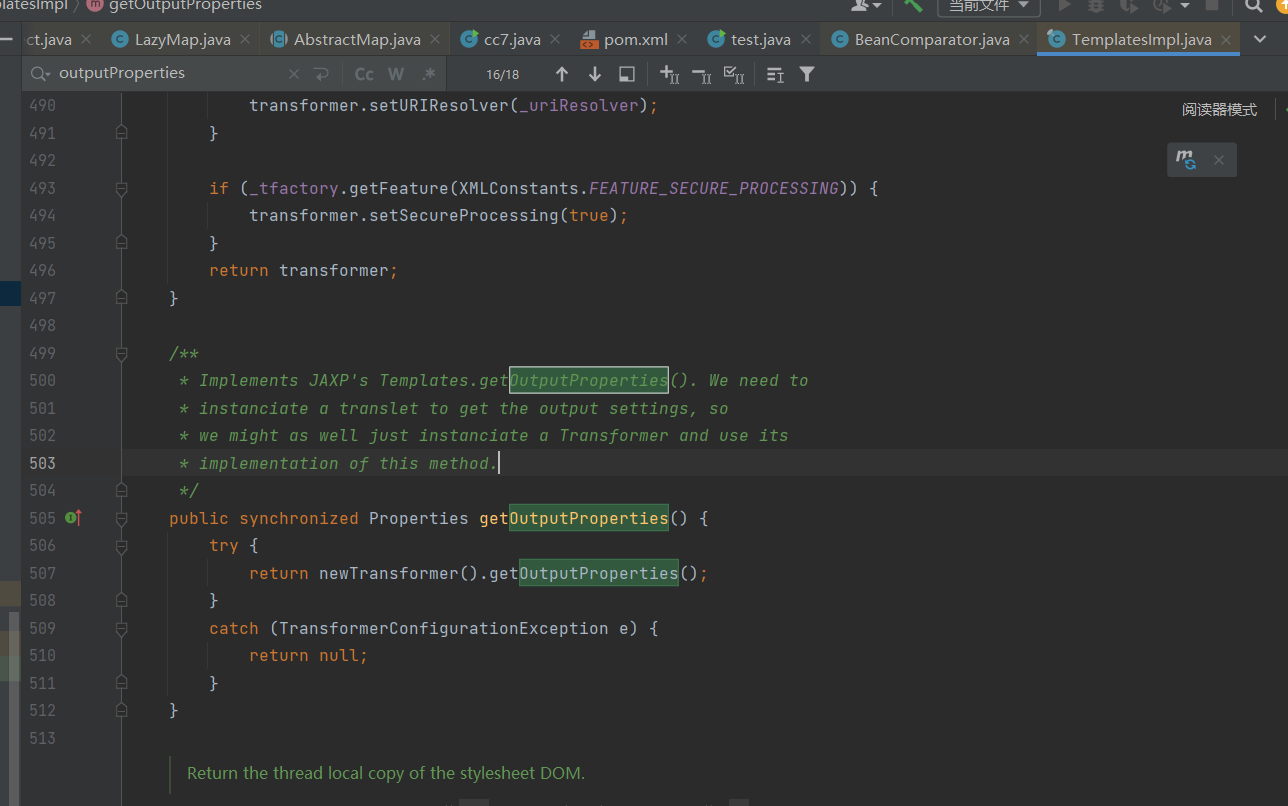
Task: Toggle Regex (.*) search option
Action: point(428,74)
